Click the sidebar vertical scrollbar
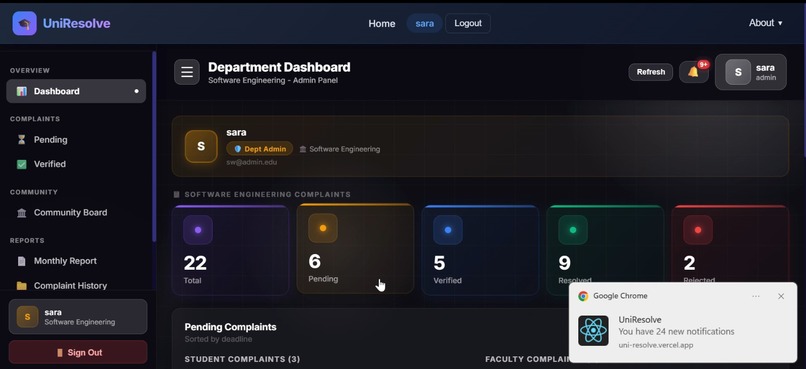Viewport: 806px width, 369px height. [154, 146]
